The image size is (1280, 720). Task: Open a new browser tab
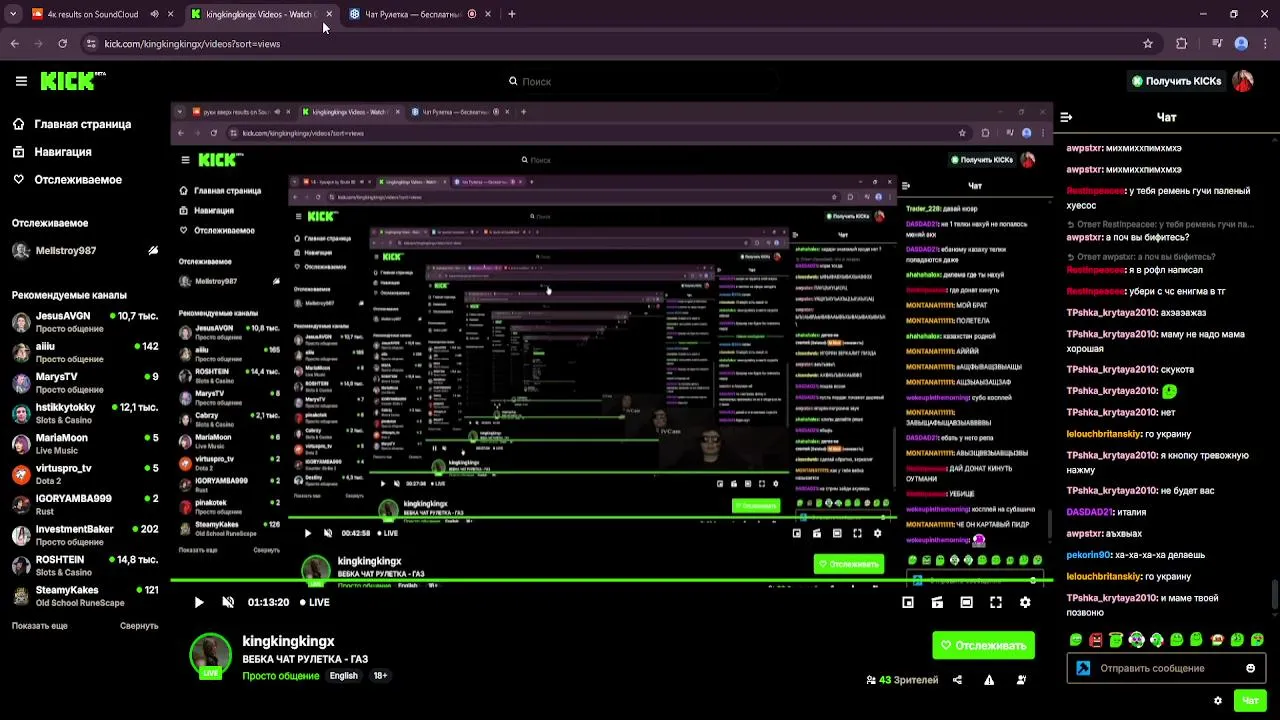511,14
